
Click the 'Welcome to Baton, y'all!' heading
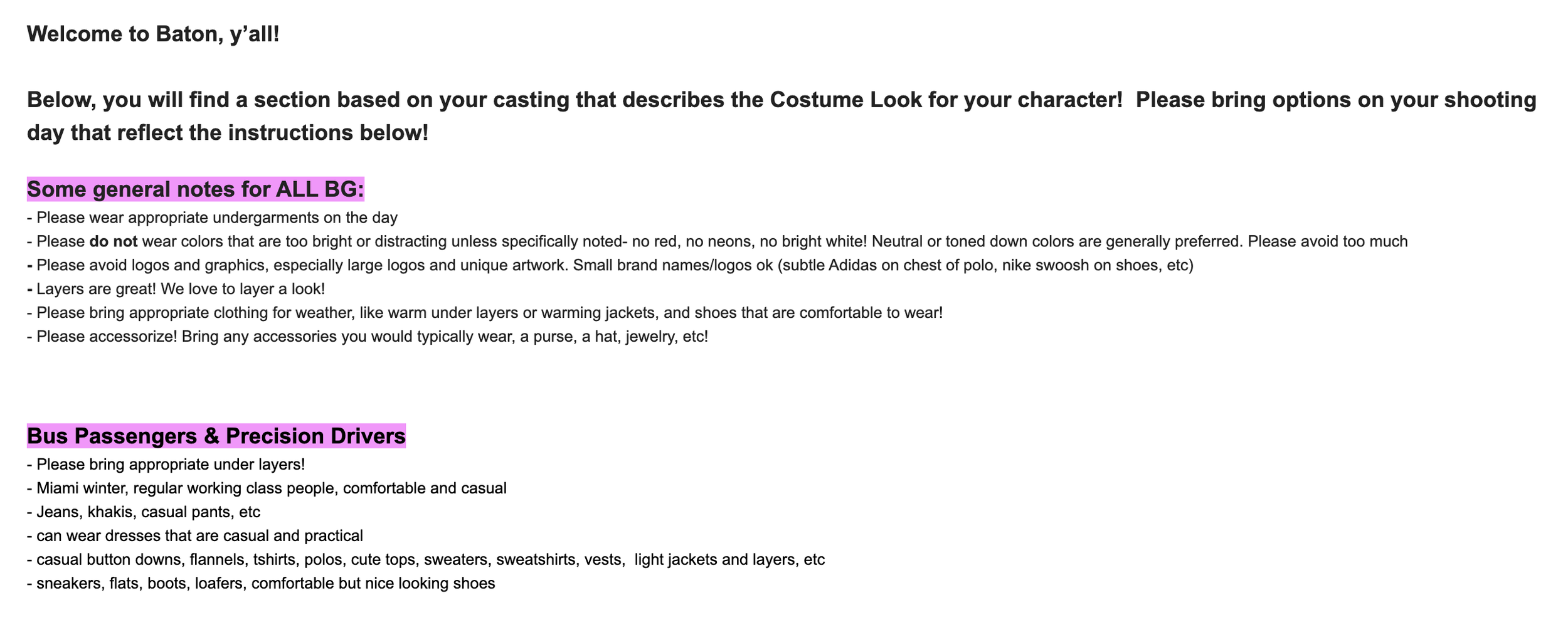tap(153, 34)
